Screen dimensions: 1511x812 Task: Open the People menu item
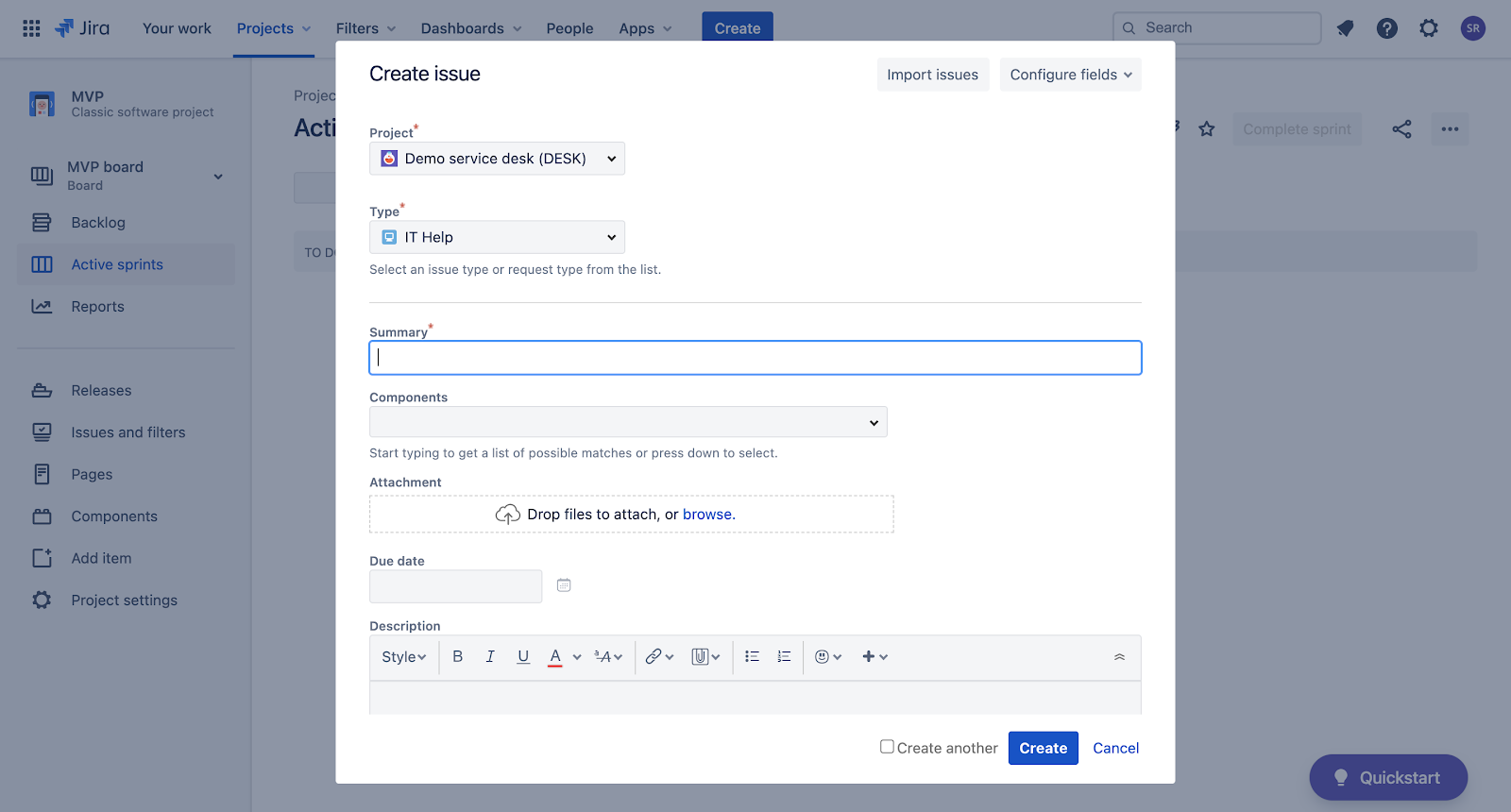569,28
